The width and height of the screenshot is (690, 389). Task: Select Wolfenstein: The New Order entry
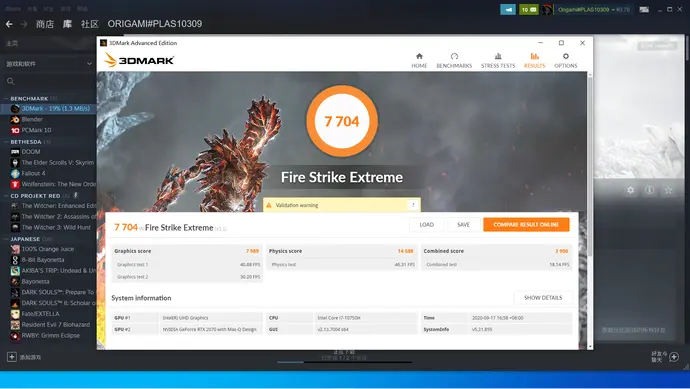pos(48,184)
